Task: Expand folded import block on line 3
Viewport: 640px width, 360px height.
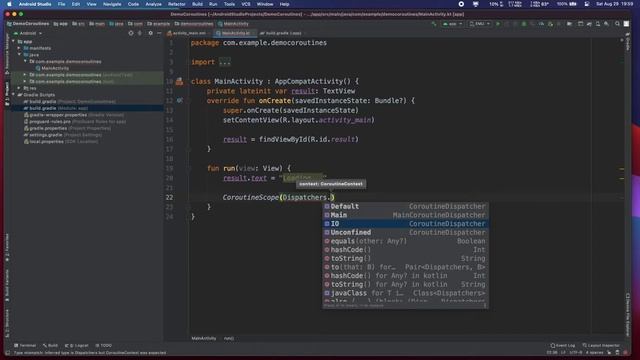Action: 224,62
